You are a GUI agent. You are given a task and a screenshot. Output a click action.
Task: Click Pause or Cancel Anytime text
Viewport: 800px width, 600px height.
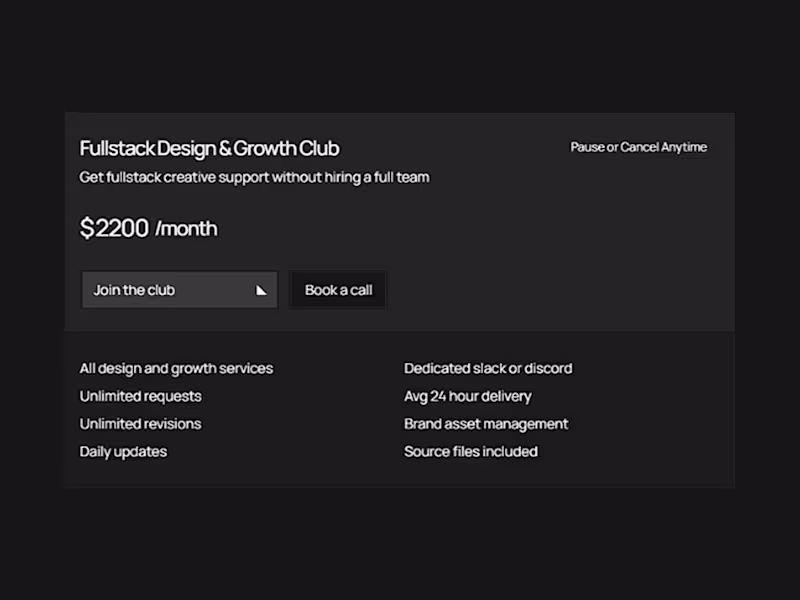[x=638, y=146]
